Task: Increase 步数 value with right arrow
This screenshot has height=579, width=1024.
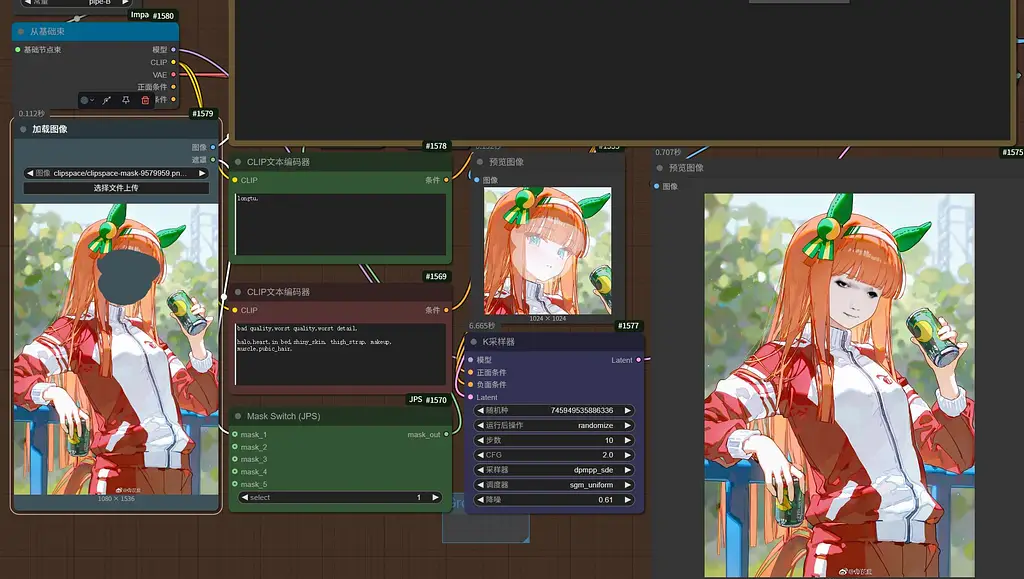Action: (x=627, y=440)
